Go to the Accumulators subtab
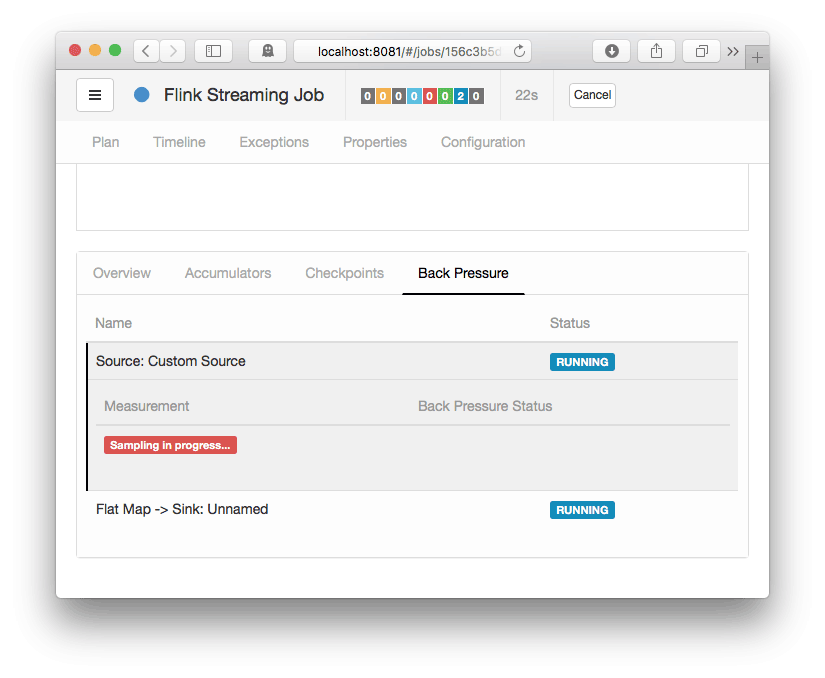Image resolution: width=825 pixels, height=678 pixels. (228, 273)
